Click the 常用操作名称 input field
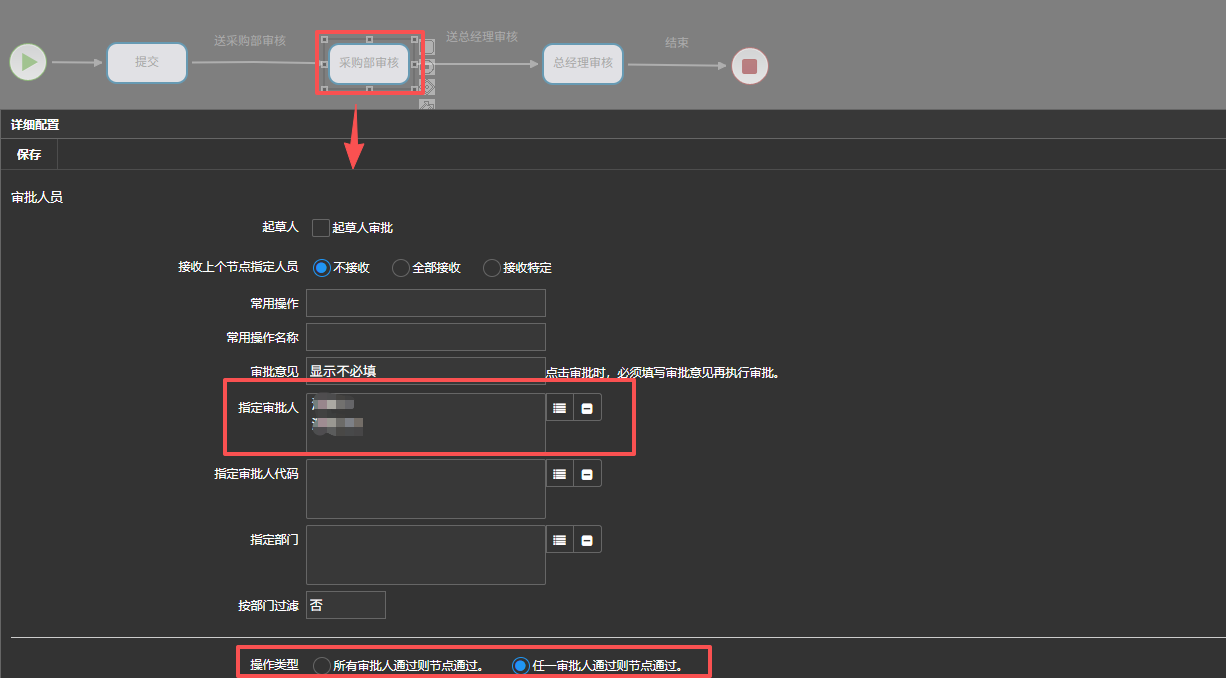1226x678 pixels. click(425, 337)
